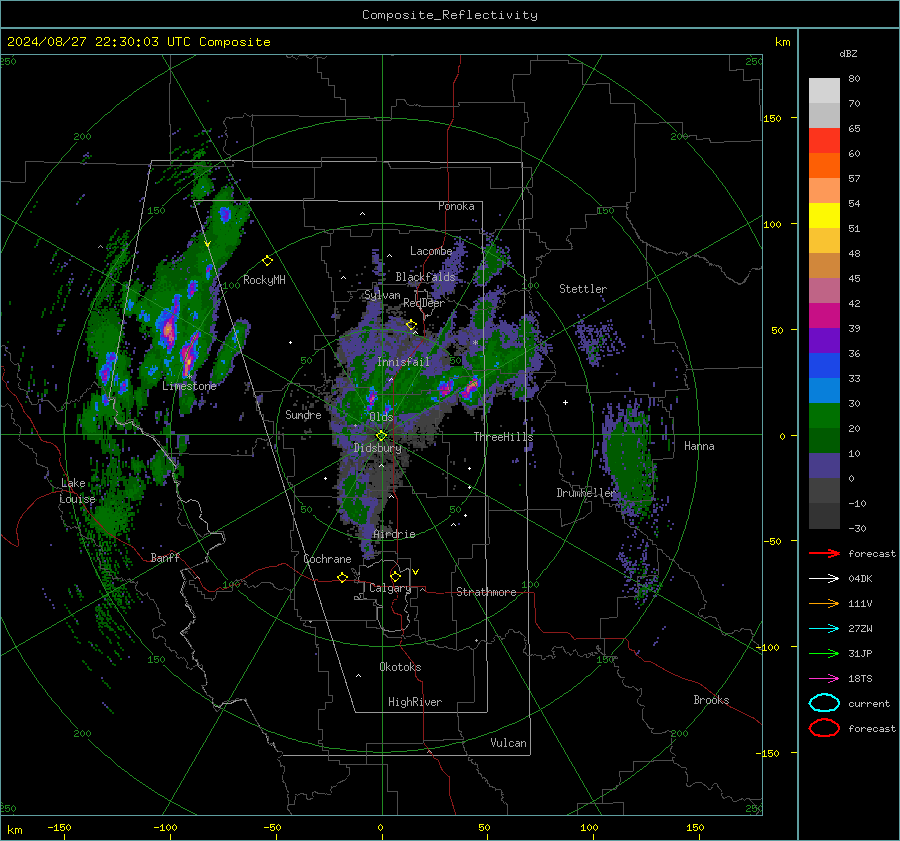The height and width of the screenshot is (841, 900).
Task: Click the red 'forecast' ellipse legend icon
Action: tap(824, 728)
